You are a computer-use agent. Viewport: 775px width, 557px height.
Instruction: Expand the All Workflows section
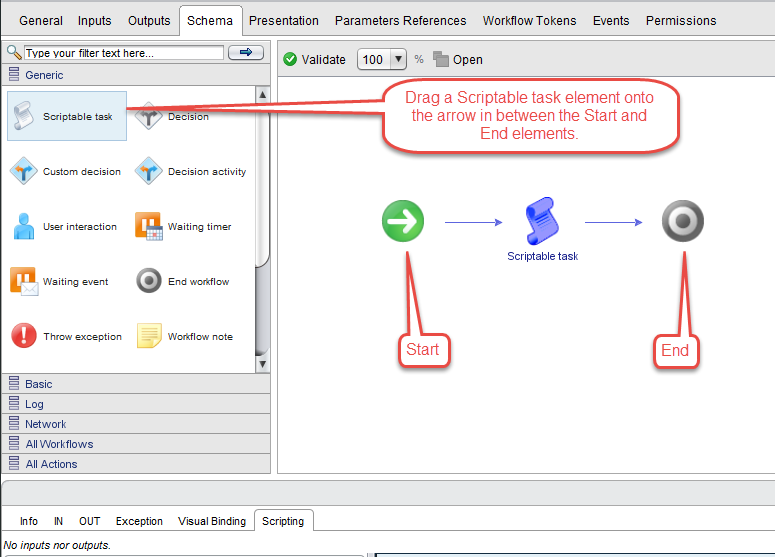click(59, 444)
